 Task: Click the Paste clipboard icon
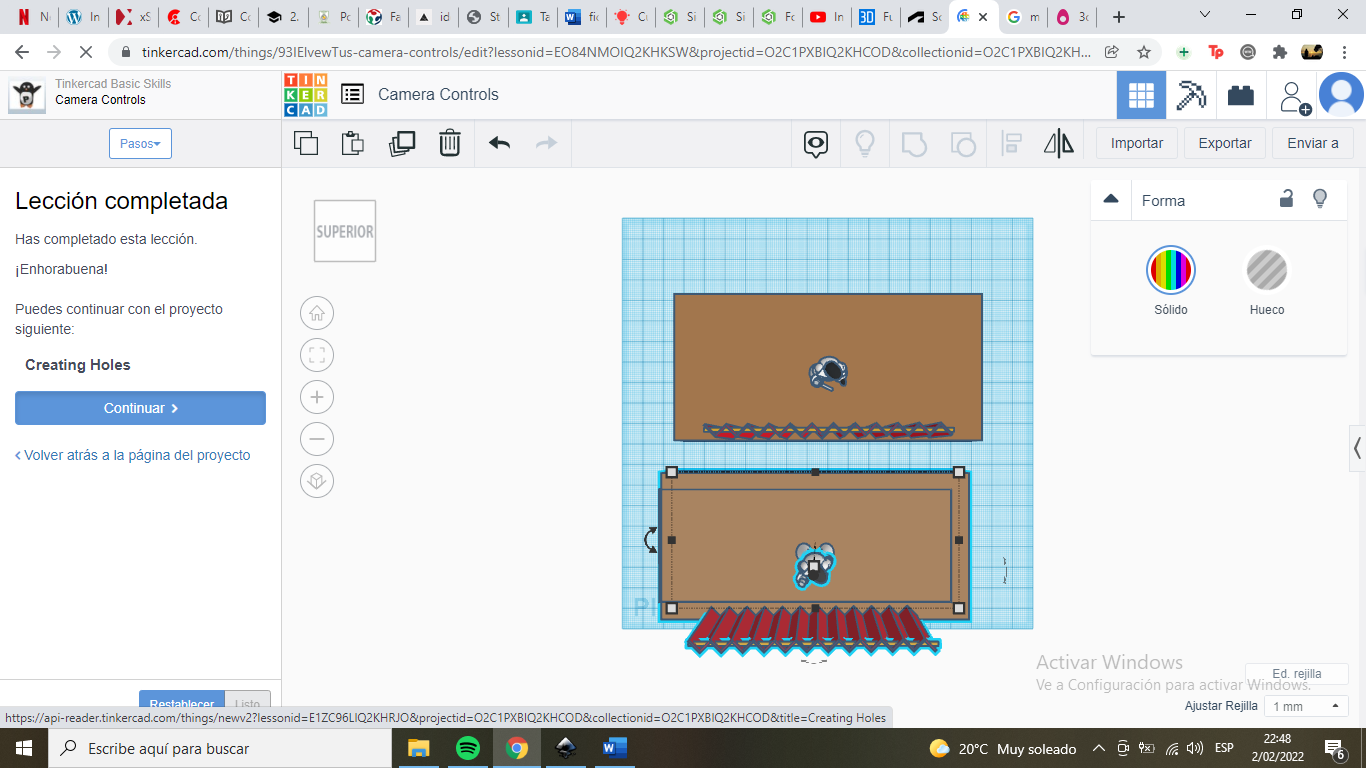click(352, 143)
